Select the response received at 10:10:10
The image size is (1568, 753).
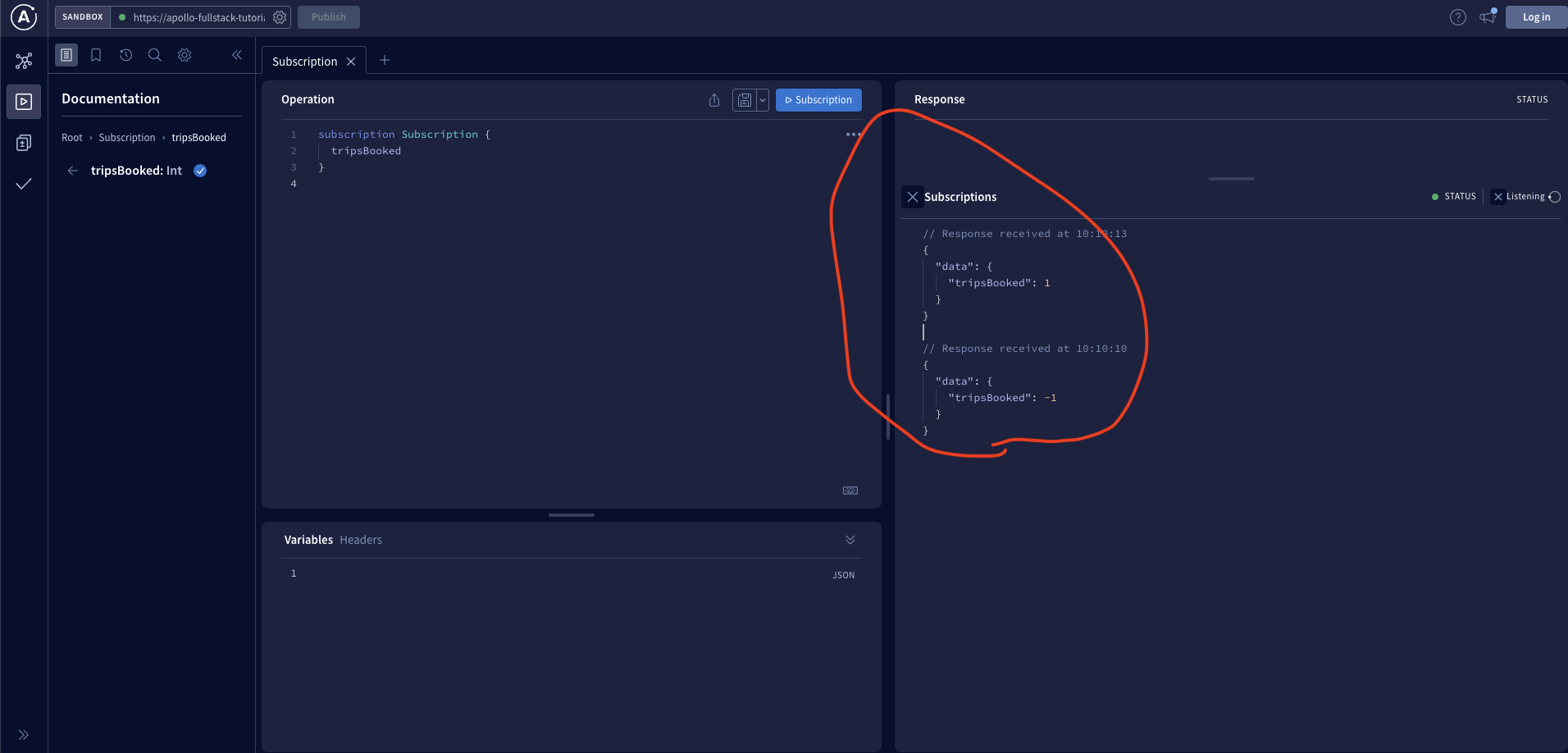point(1025,349)
